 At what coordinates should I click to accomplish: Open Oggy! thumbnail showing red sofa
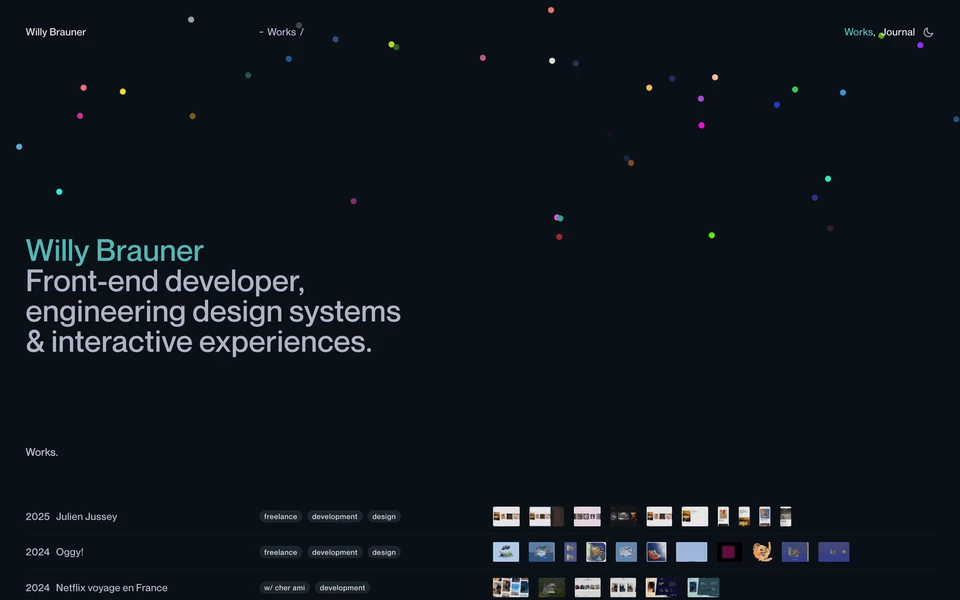coord(656,552)
